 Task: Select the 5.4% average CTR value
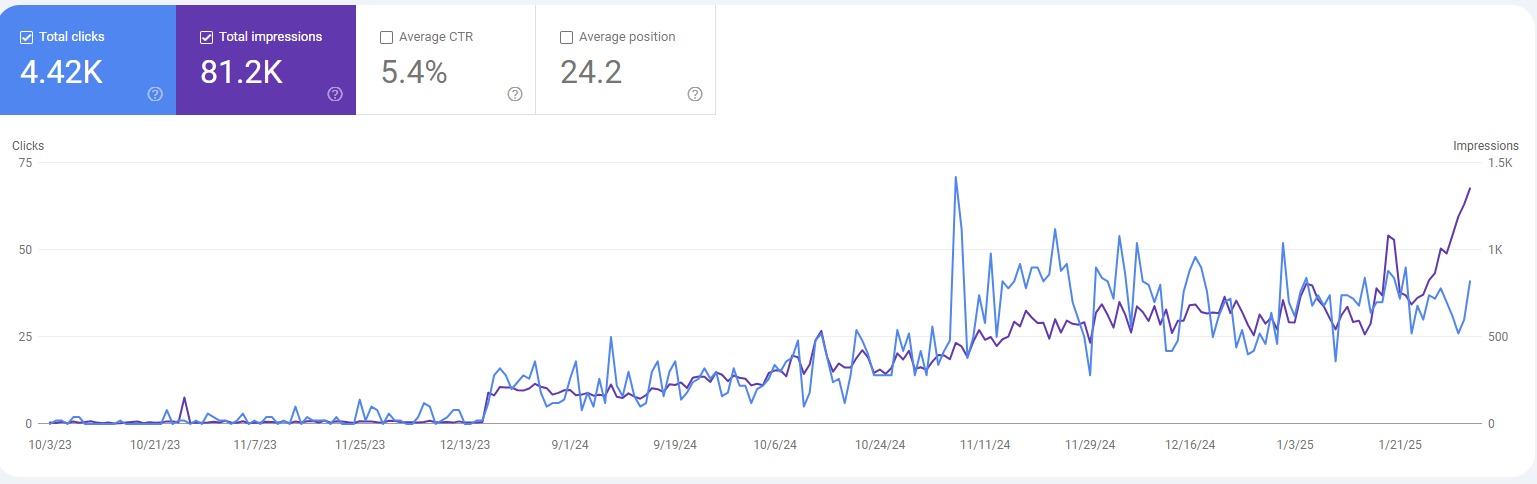coord(414,72)
